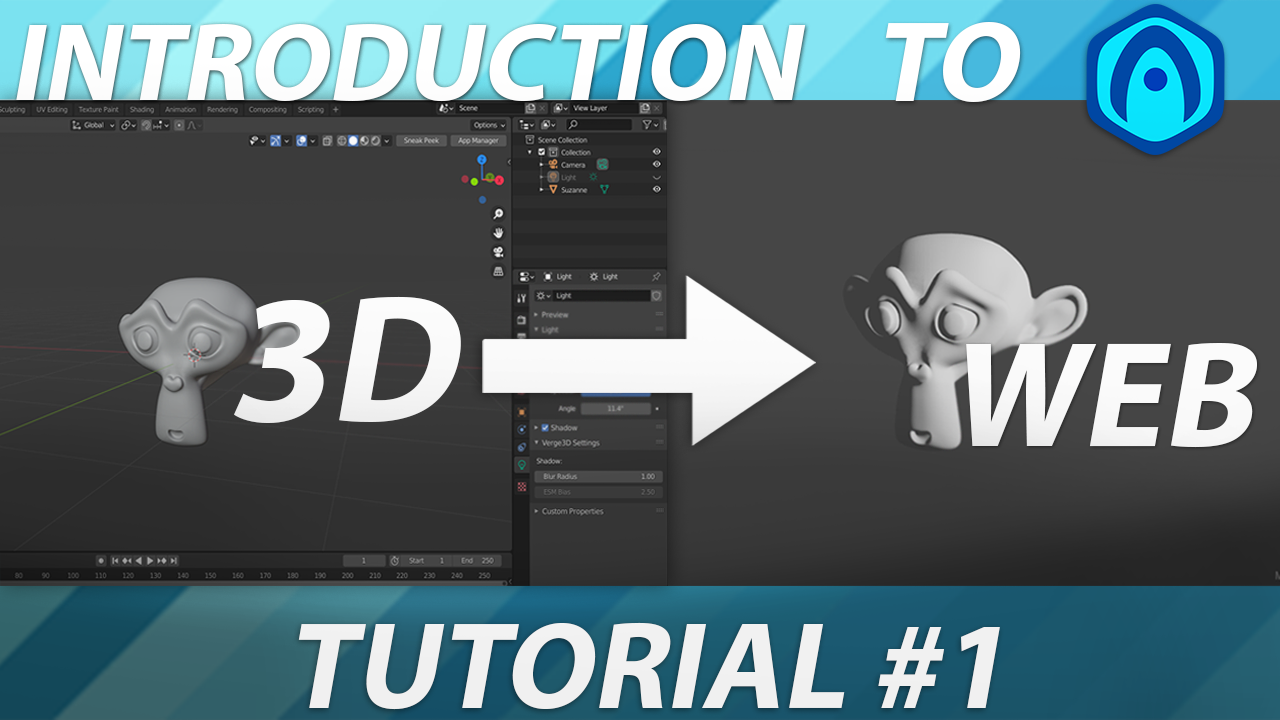
Task: Switch to the UV Editing workspace tab
Action: (51, 109)
